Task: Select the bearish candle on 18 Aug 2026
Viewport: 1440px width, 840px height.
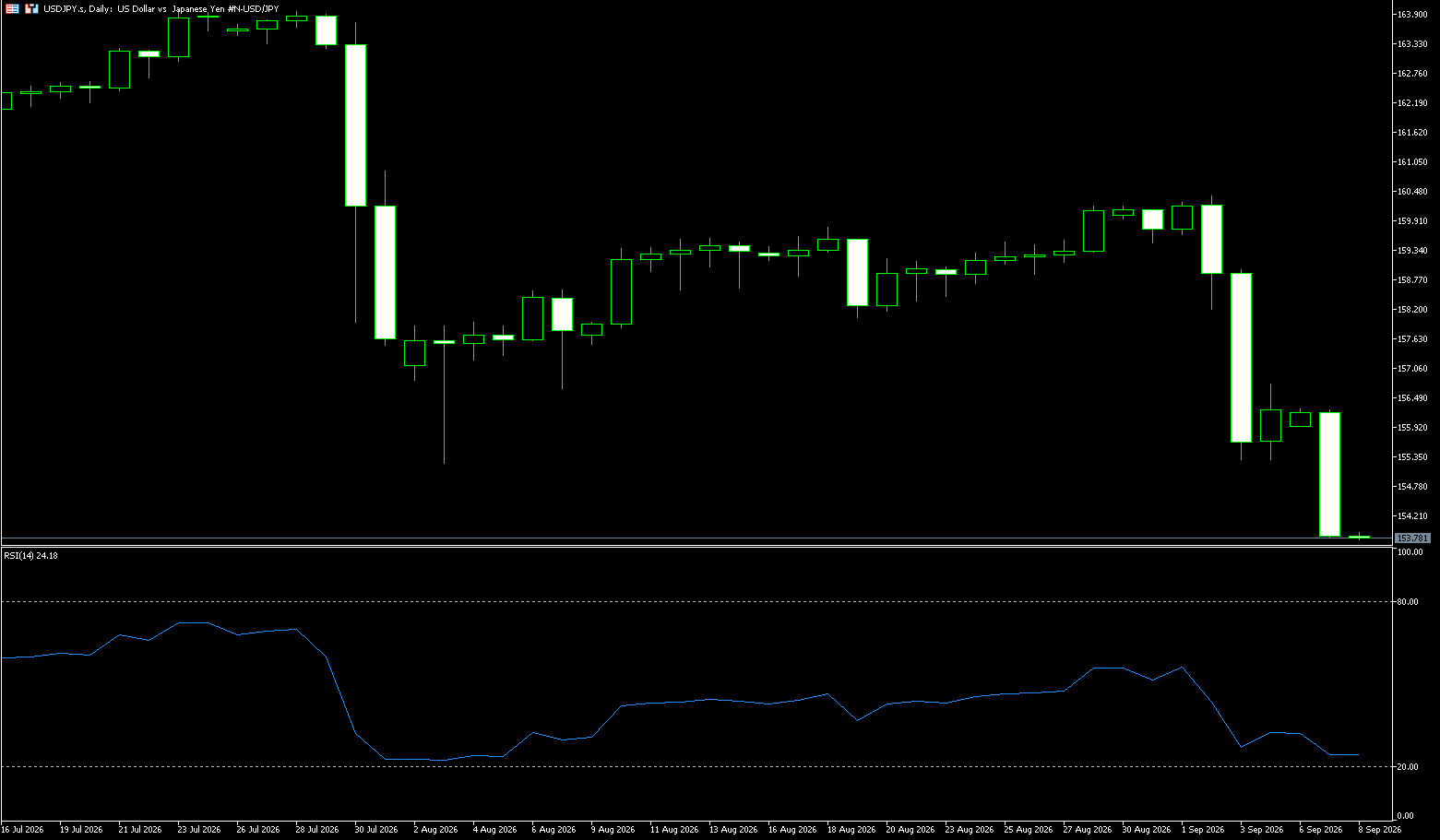Action: (x=857, y=272)
